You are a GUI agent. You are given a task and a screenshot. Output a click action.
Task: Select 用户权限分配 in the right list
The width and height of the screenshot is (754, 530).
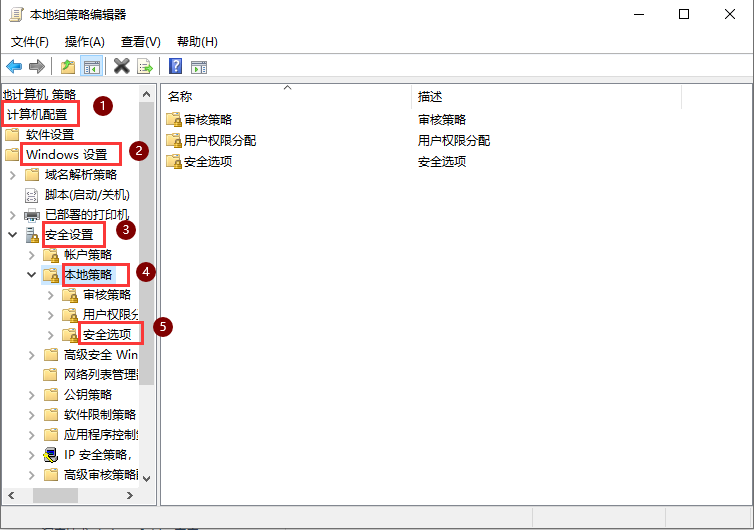pyautogui.click(x=220, y=141)
